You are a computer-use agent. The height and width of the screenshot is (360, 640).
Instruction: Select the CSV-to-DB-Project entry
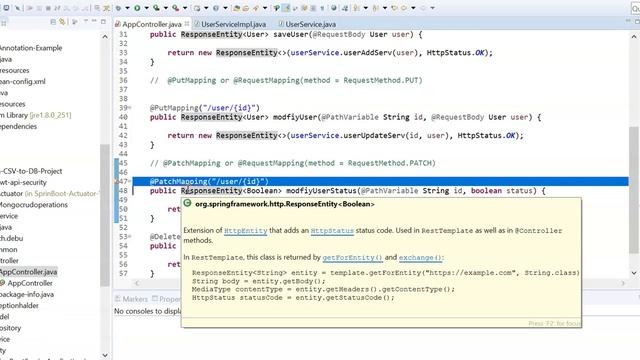coord(31,171)
